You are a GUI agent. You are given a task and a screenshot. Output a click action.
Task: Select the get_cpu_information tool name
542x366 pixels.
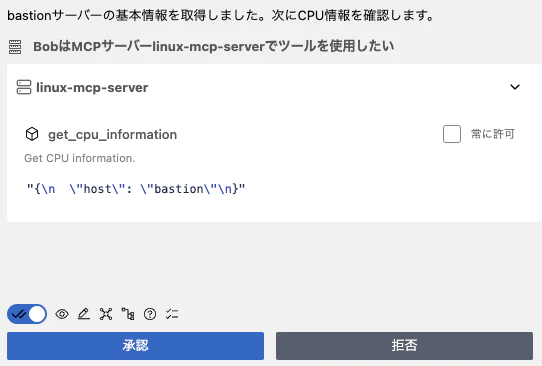(112, 134)
